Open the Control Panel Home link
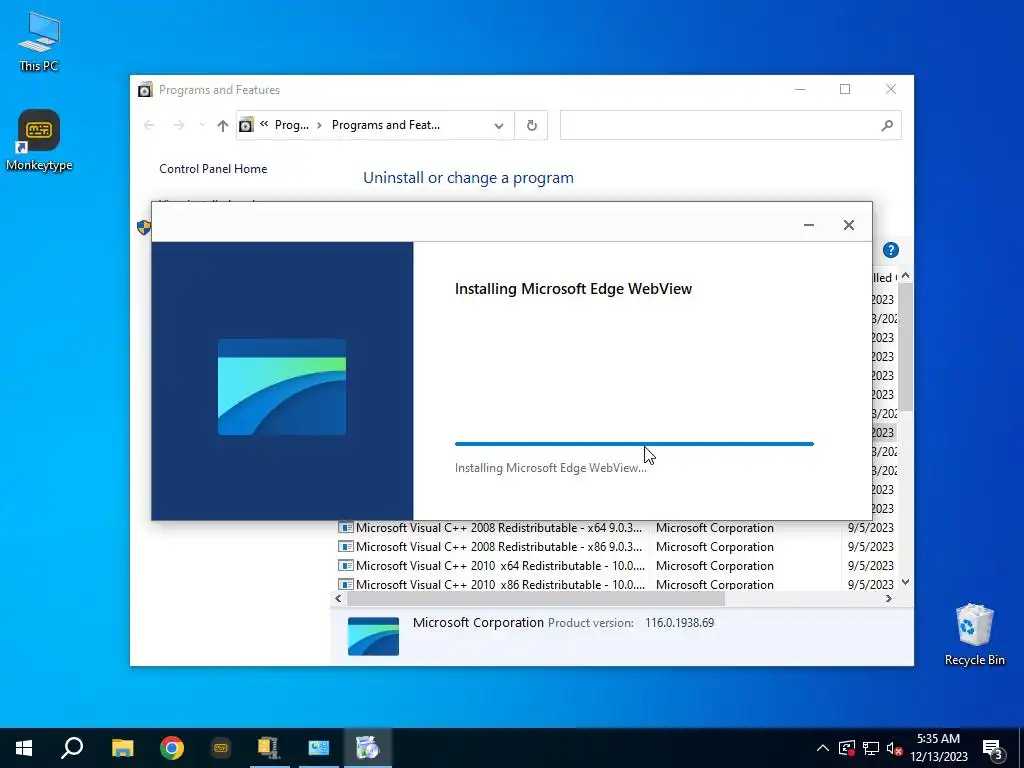This screenshot has width=1024, height=768. [213, 168]
